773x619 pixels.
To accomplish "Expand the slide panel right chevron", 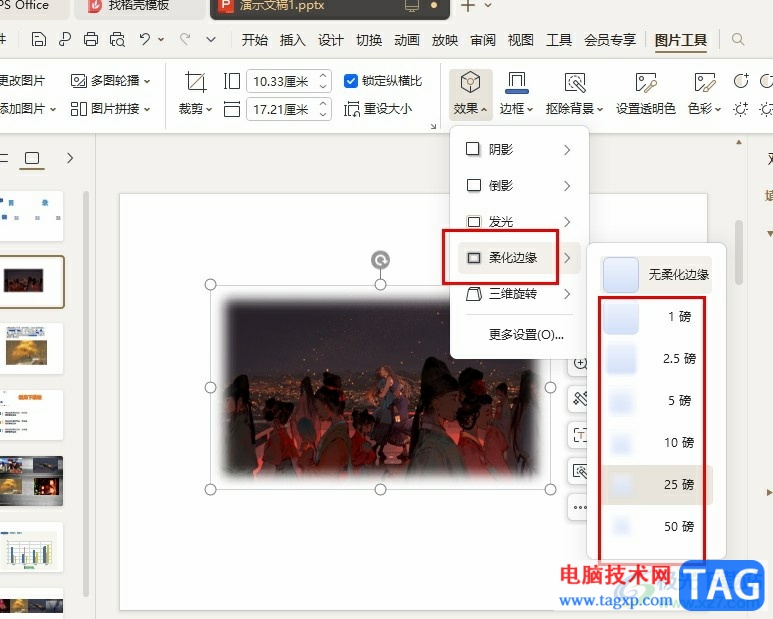I will 70,158.
